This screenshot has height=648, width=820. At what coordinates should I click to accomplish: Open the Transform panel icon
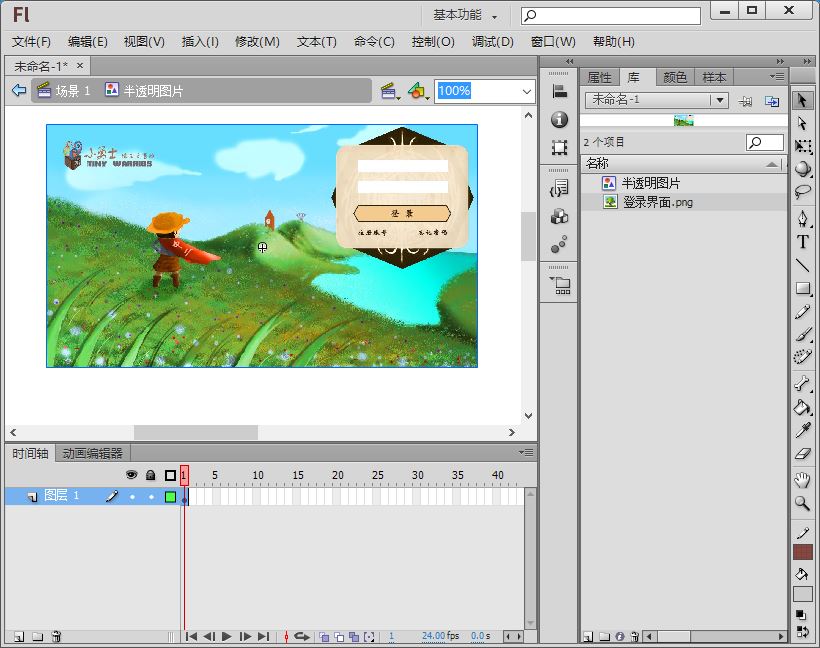click(560, 147)
